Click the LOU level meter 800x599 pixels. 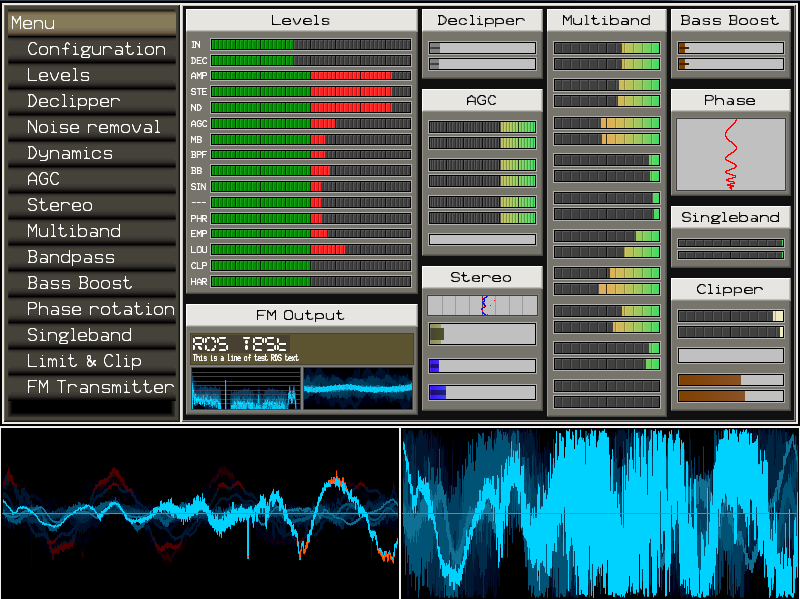[x=311, y=249]
